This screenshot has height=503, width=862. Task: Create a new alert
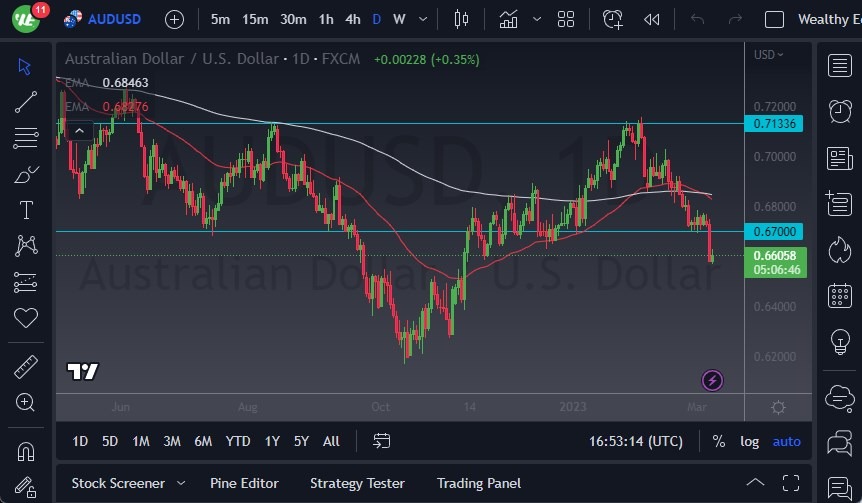612,20
